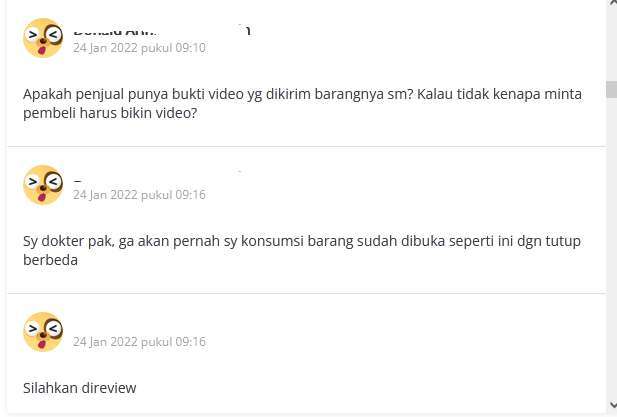Click the gray scrollbar thumb

tap(611, 90)
